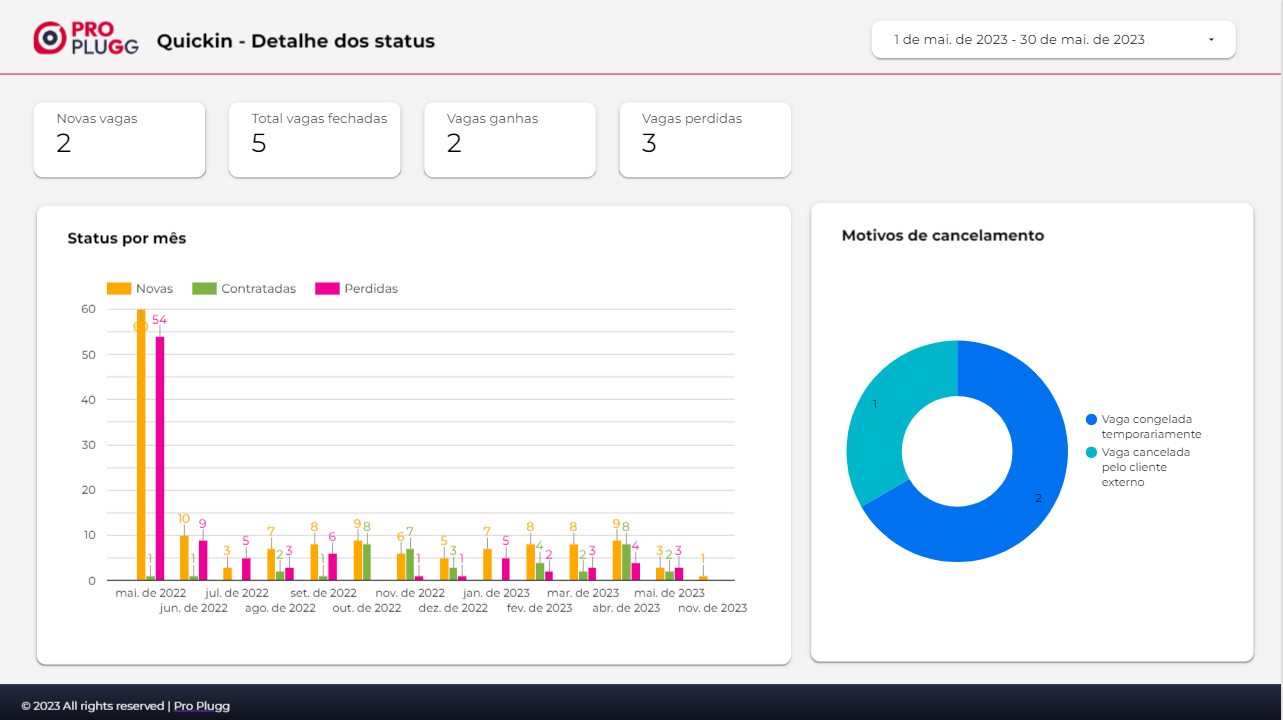Screen dimensions: 1283x720
Task: Click the date range dropdown arrow
Action: (1211, 40)
